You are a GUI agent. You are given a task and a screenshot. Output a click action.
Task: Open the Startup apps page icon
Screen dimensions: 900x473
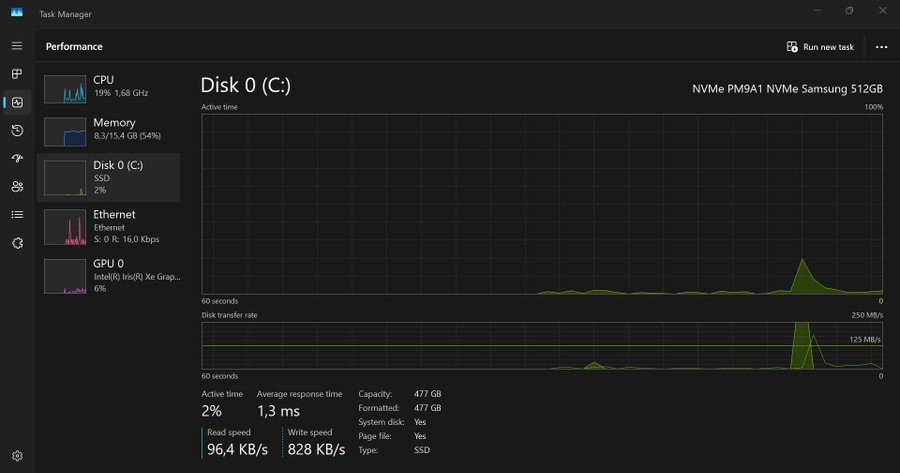[x=17, y=158]
